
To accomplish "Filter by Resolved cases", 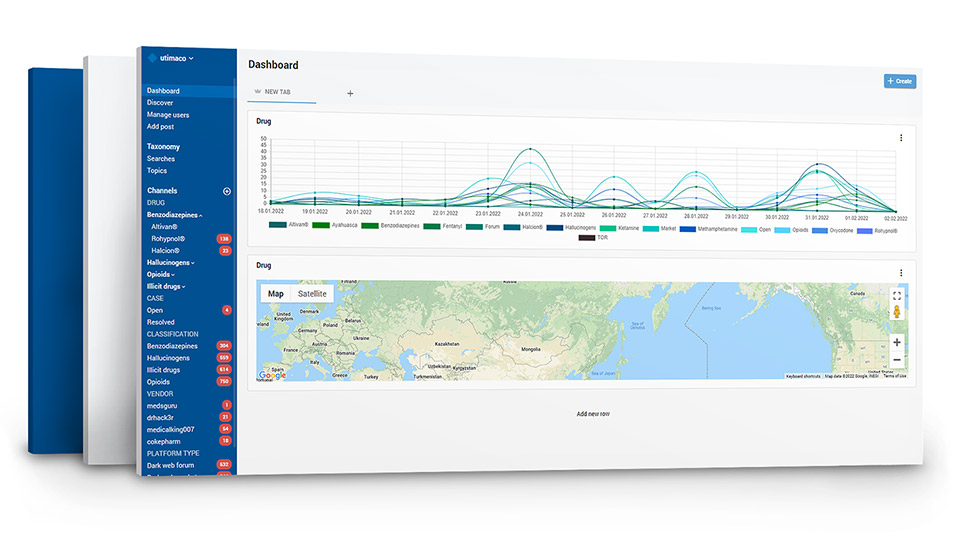I will pyautogui.click(x=160, y=322).
